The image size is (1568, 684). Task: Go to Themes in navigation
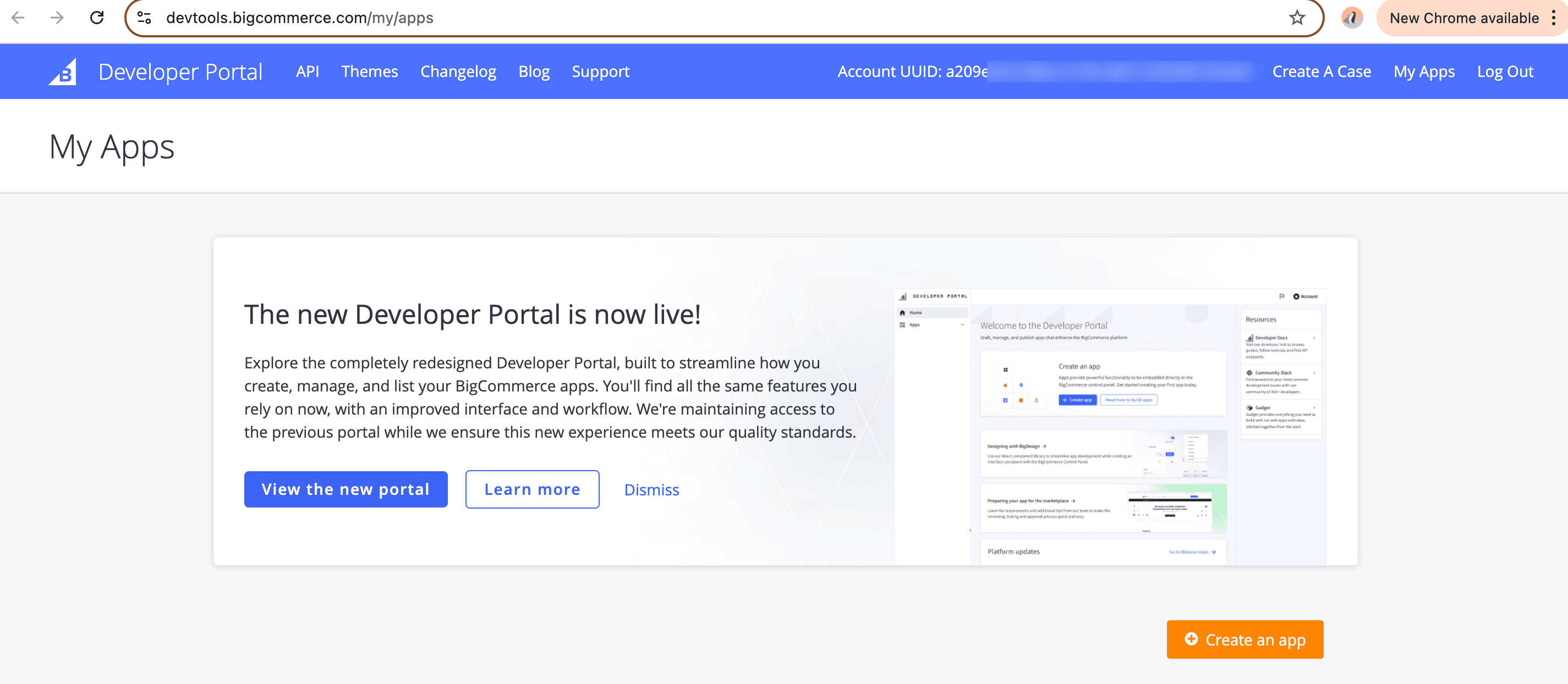[x=370, y=71]
